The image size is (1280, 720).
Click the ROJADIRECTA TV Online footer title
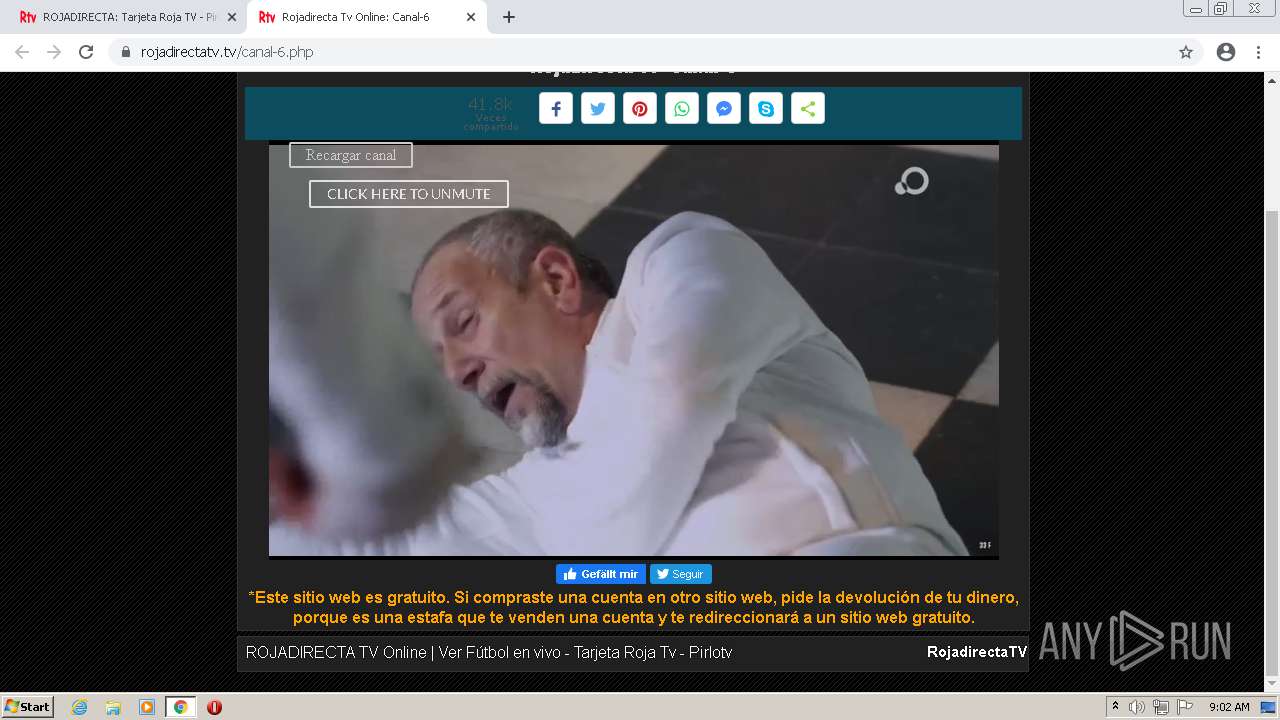[x=489, y=652]
